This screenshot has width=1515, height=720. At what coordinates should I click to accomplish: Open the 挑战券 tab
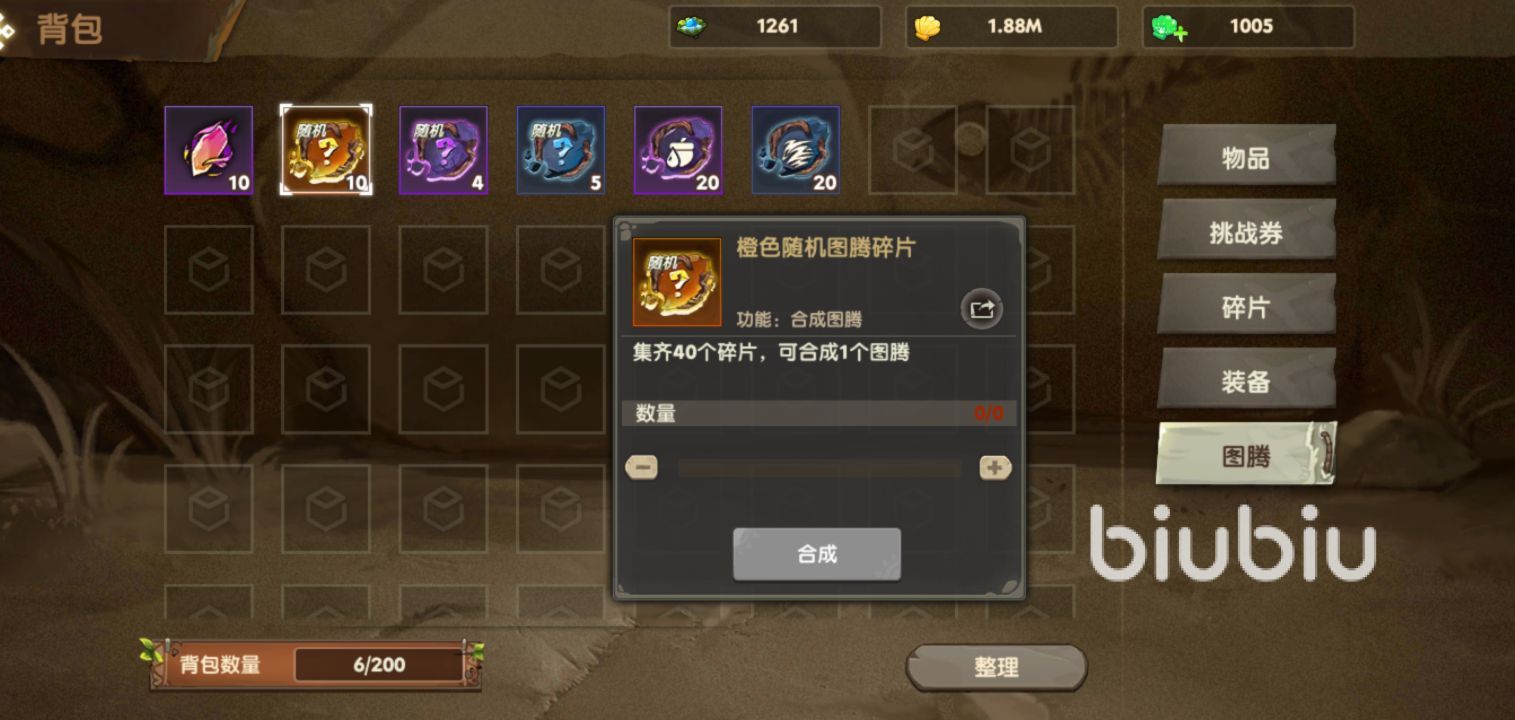click(1246, 232)
